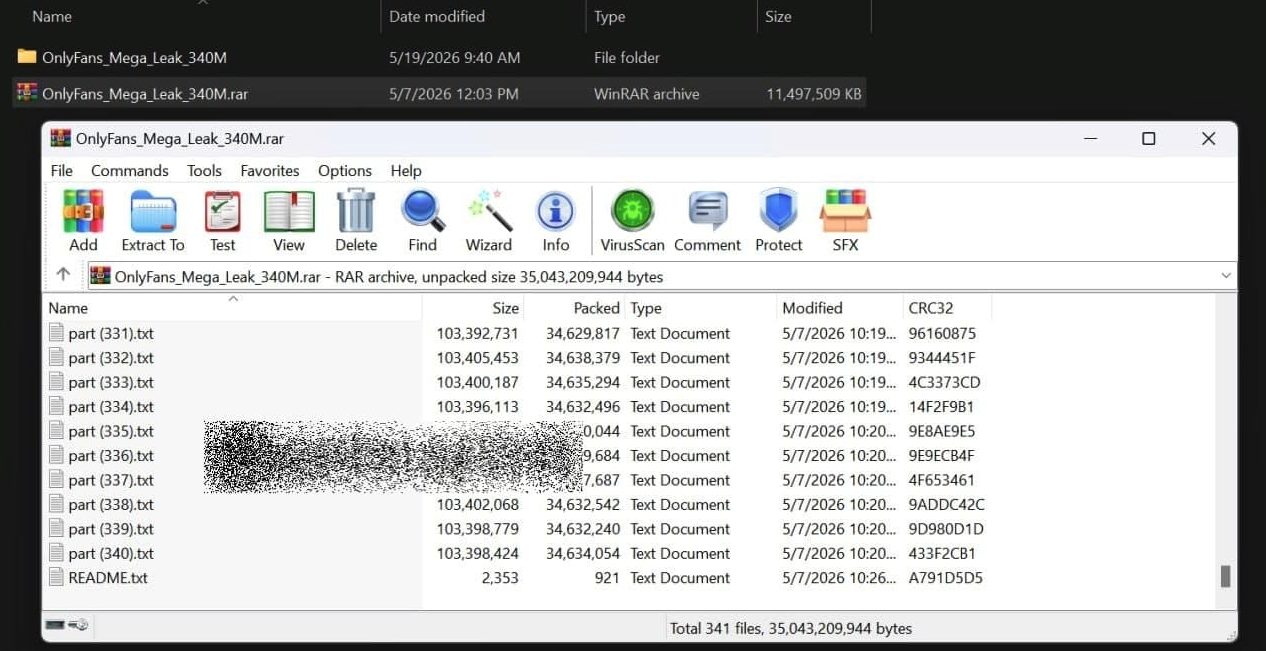Sort by WinRAR Type column header
The image size is (1266, 651).
pos(701,308)
